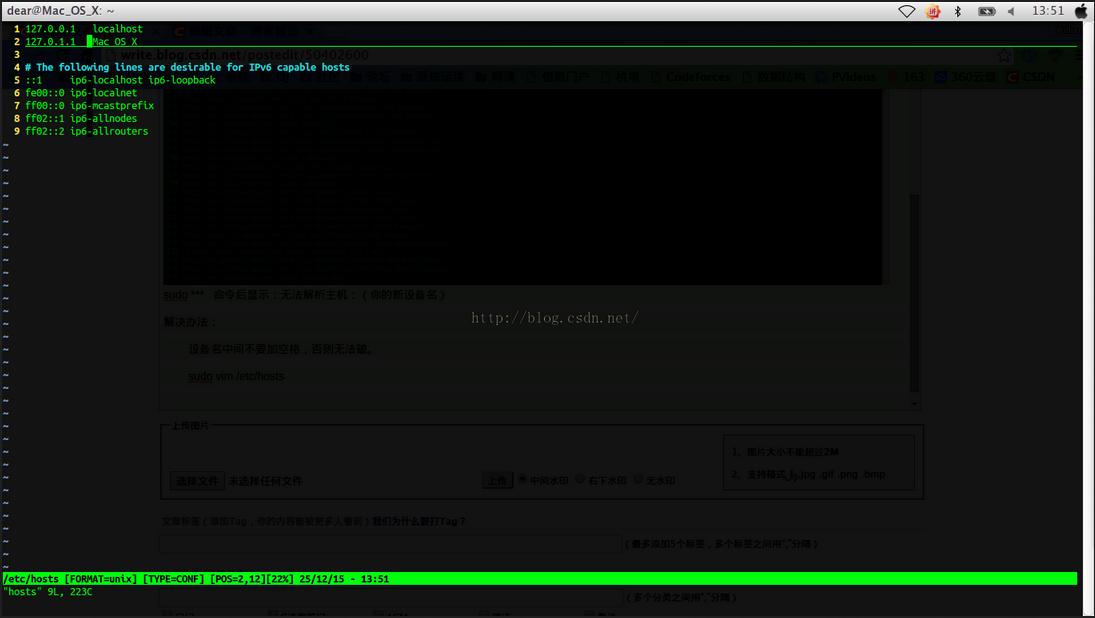Click the 选择文件 file chooser button
The width and height of the screenshot is (1095, 618).
pos(197,480)
